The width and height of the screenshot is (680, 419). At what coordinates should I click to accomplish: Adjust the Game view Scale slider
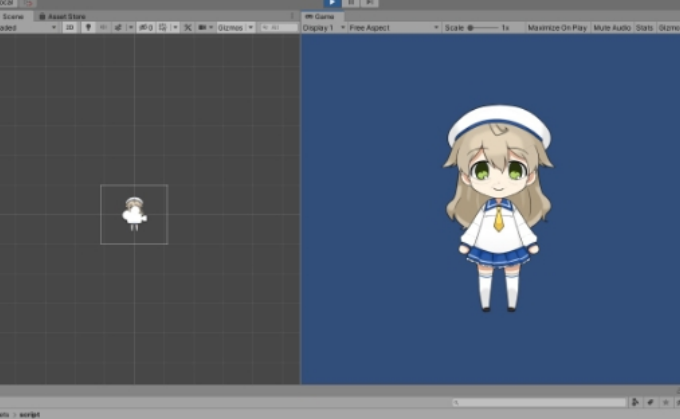pyautogui.click(x=482, y=28)
